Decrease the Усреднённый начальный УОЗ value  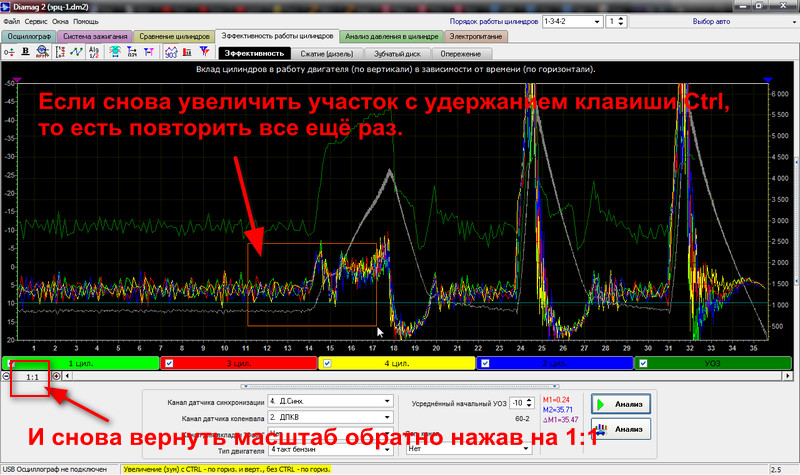click(x=529, y=406)
